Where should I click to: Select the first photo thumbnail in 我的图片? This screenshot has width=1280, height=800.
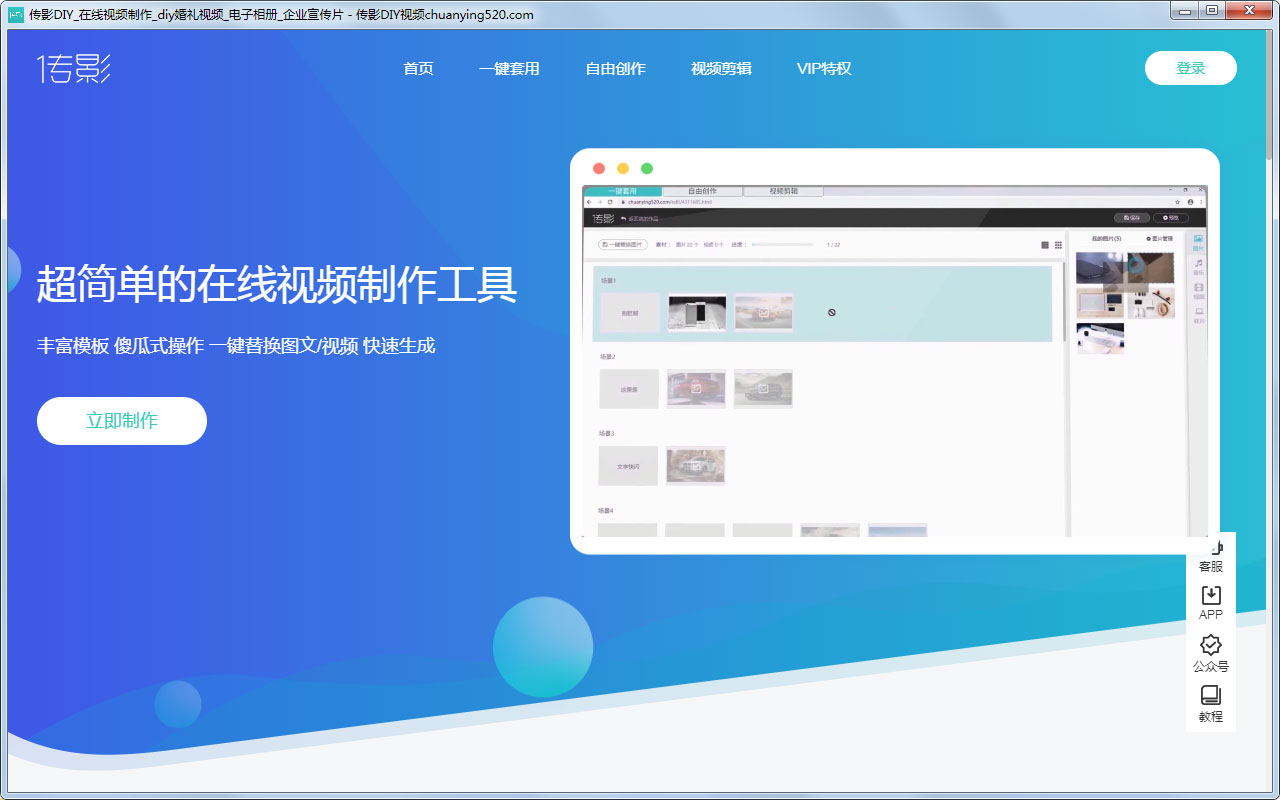tap(1100, 268)
